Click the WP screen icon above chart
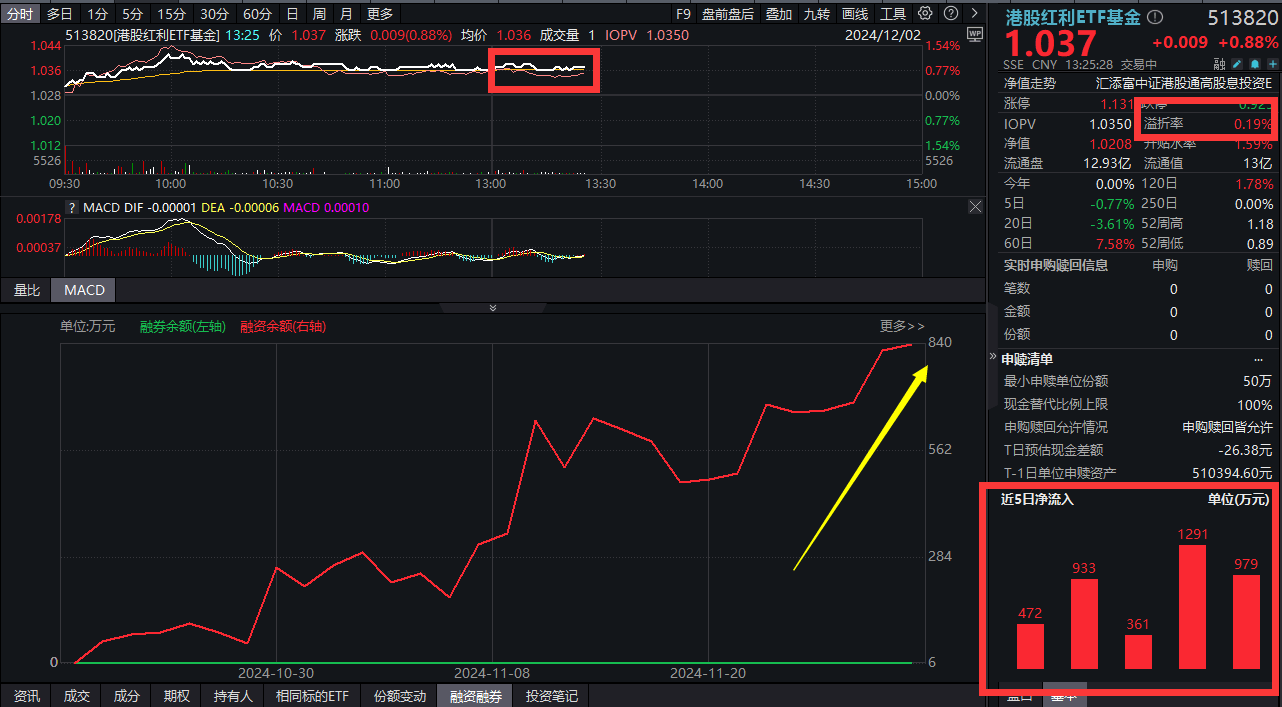Screen dimensions: 1282x707 975,34
